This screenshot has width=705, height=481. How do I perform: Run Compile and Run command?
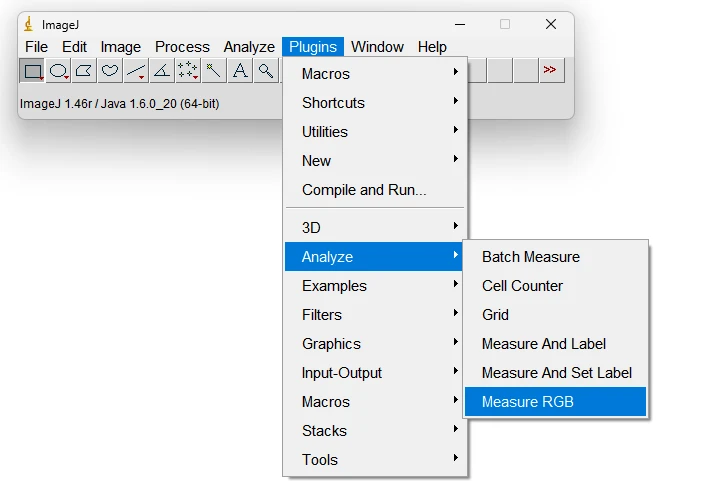364,190
